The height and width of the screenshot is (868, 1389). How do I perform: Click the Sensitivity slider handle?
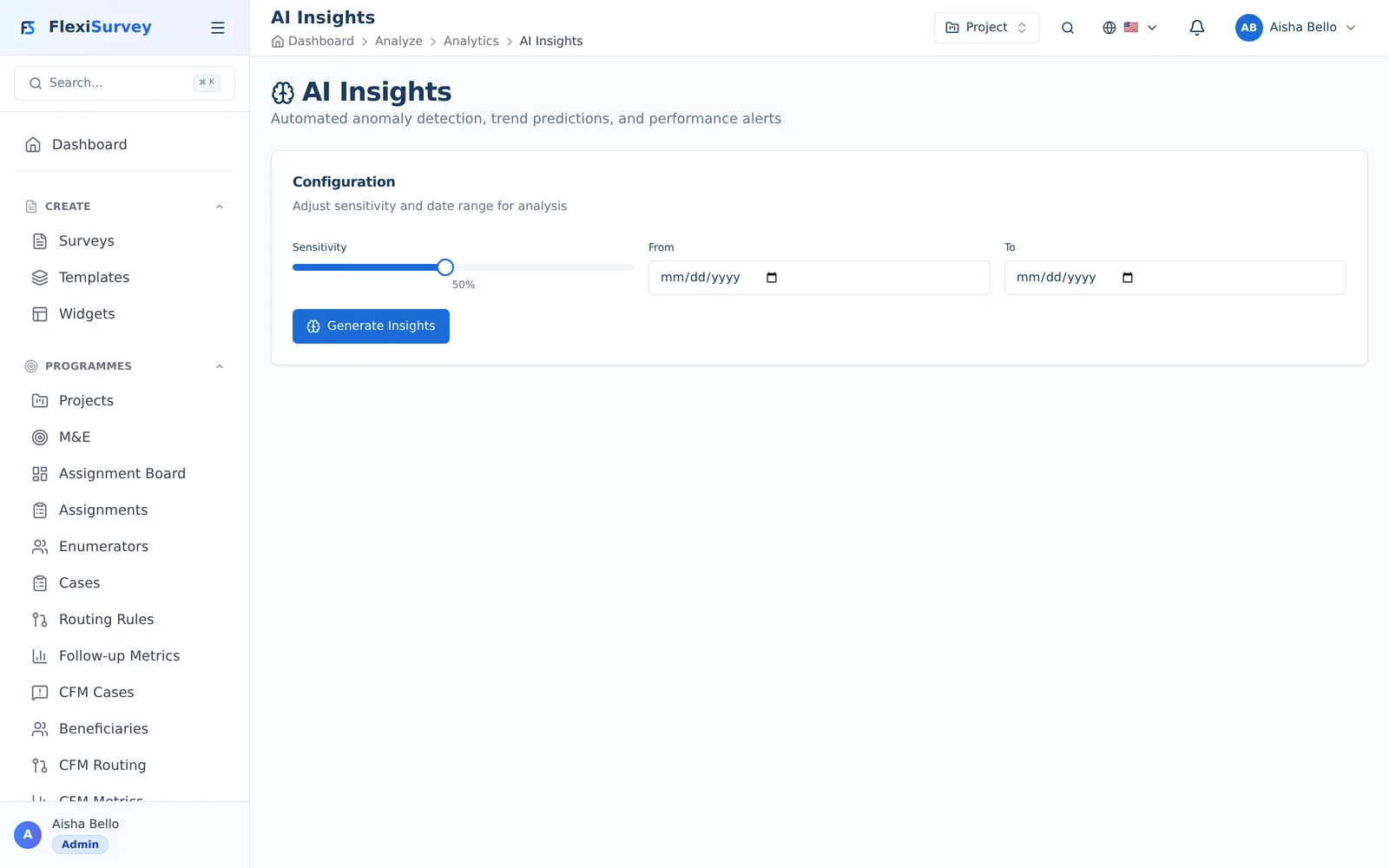click(445, 267)
